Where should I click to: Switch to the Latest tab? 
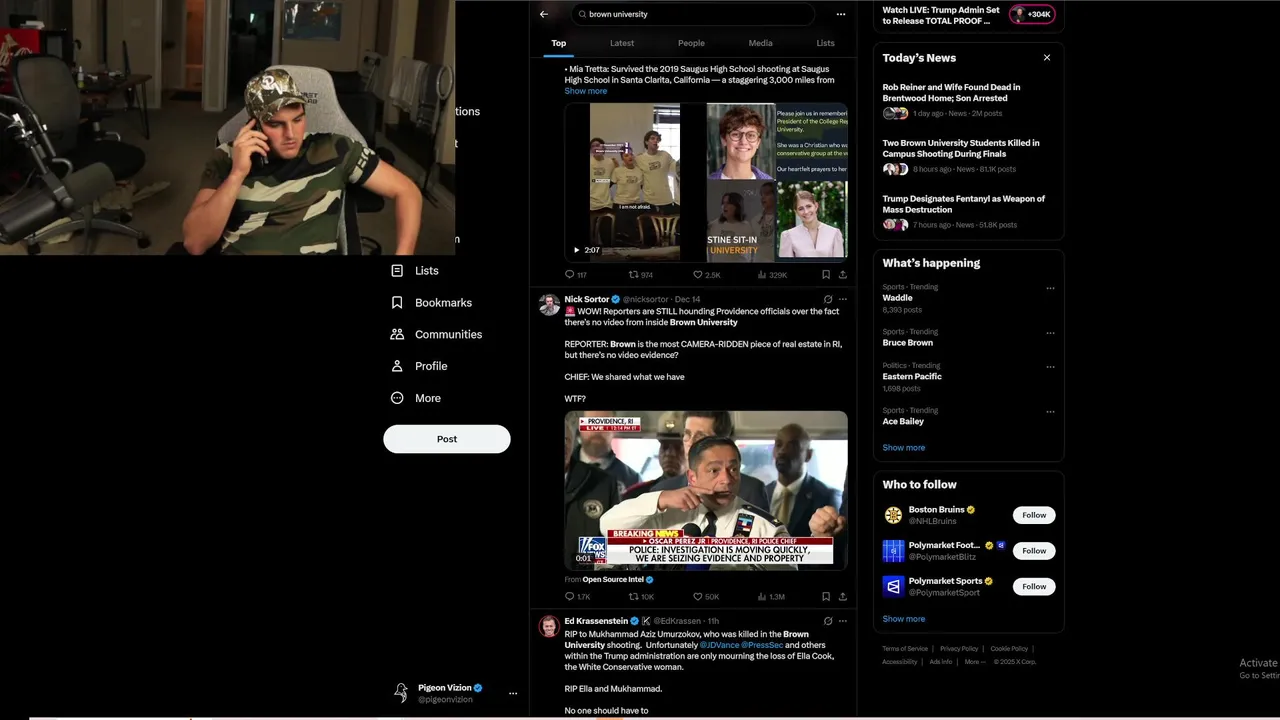pos(622,43)
